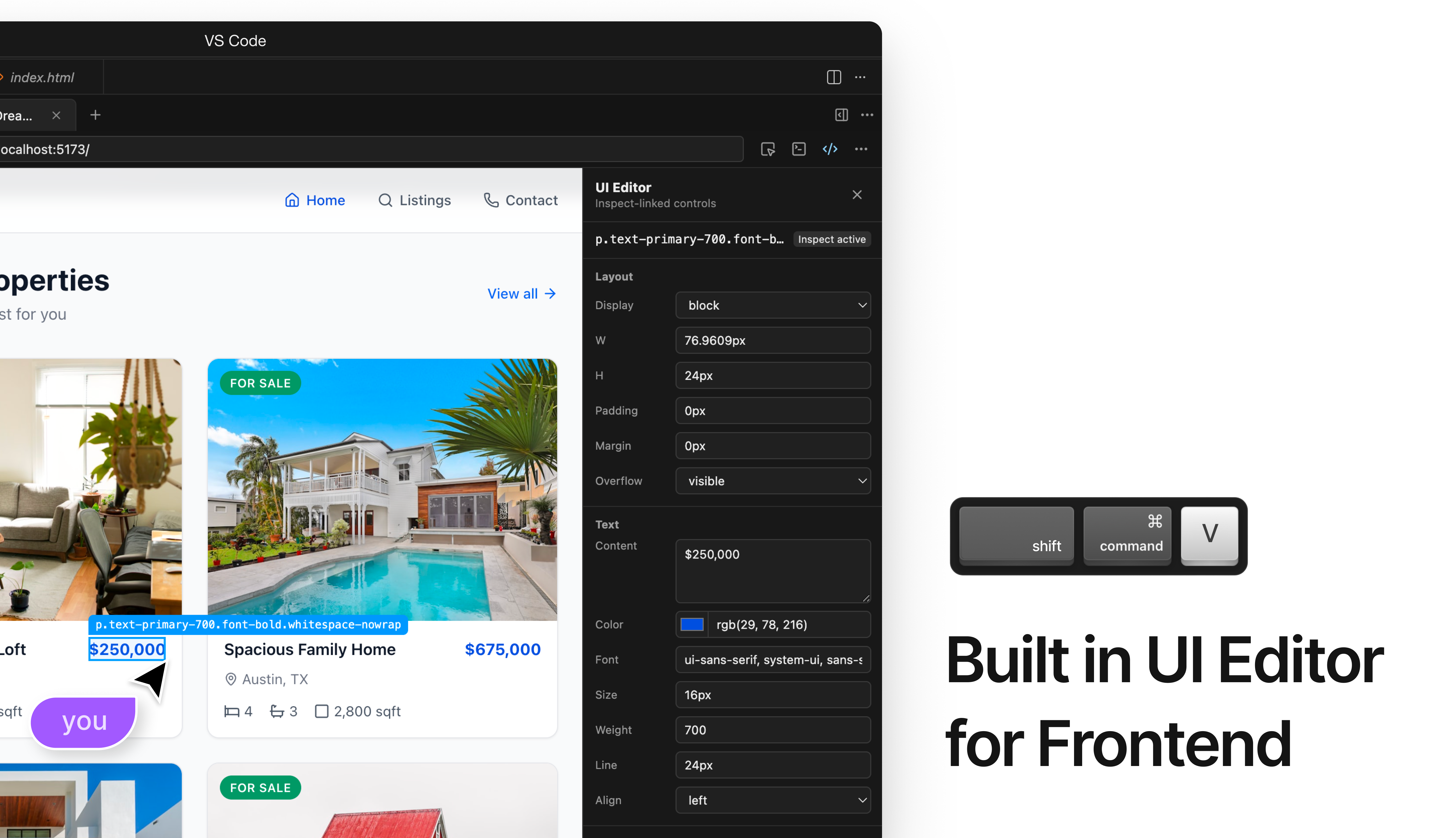
Task: Click the Spacious Family Home photo
Action: coord(382,490)
